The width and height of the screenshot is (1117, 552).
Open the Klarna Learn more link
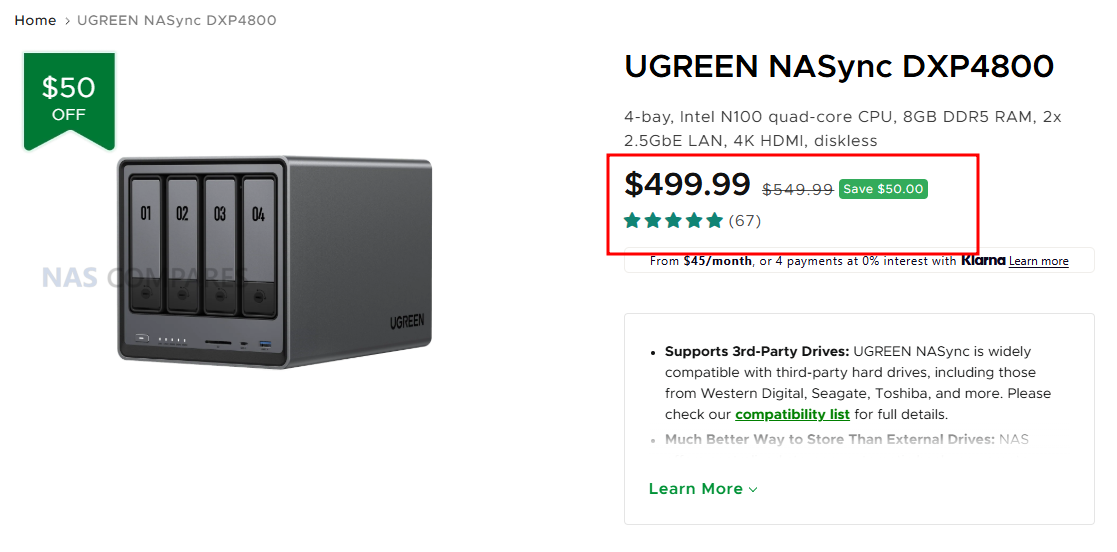(x=1038, y=262)
